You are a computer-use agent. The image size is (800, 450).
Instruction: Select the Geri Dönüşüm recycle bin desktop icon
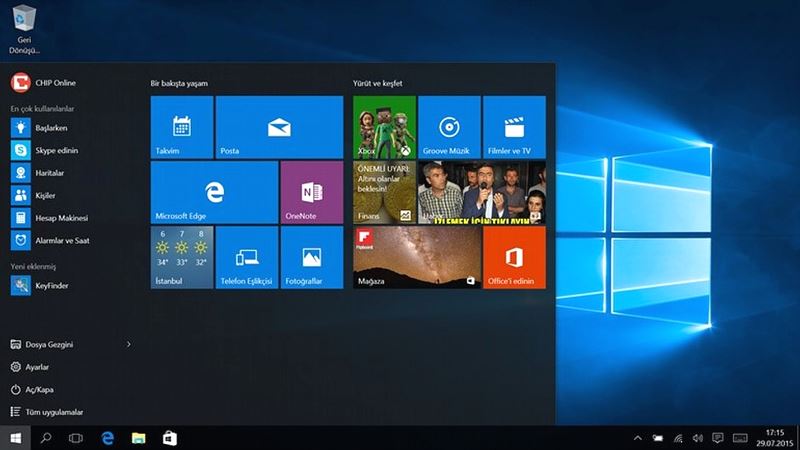(24, 29)
